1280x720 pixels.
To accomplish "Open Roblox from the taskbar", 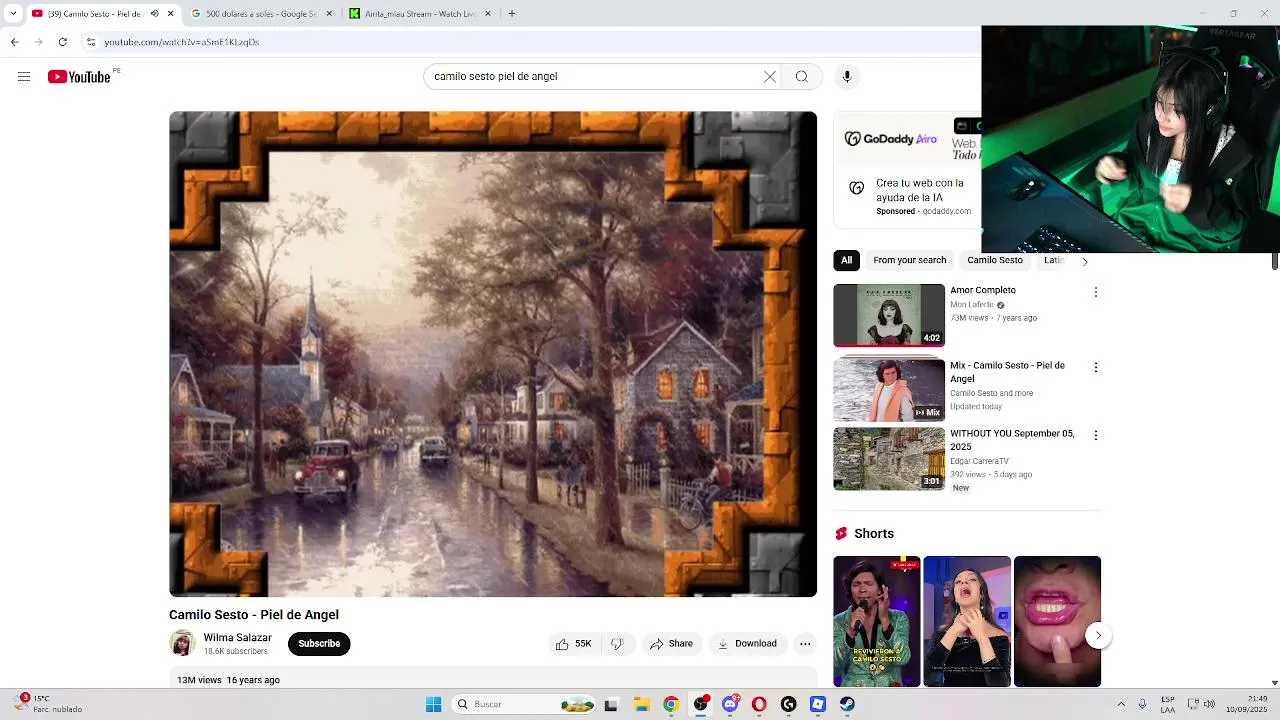I will pyautogui.click(x=818, y=704).
